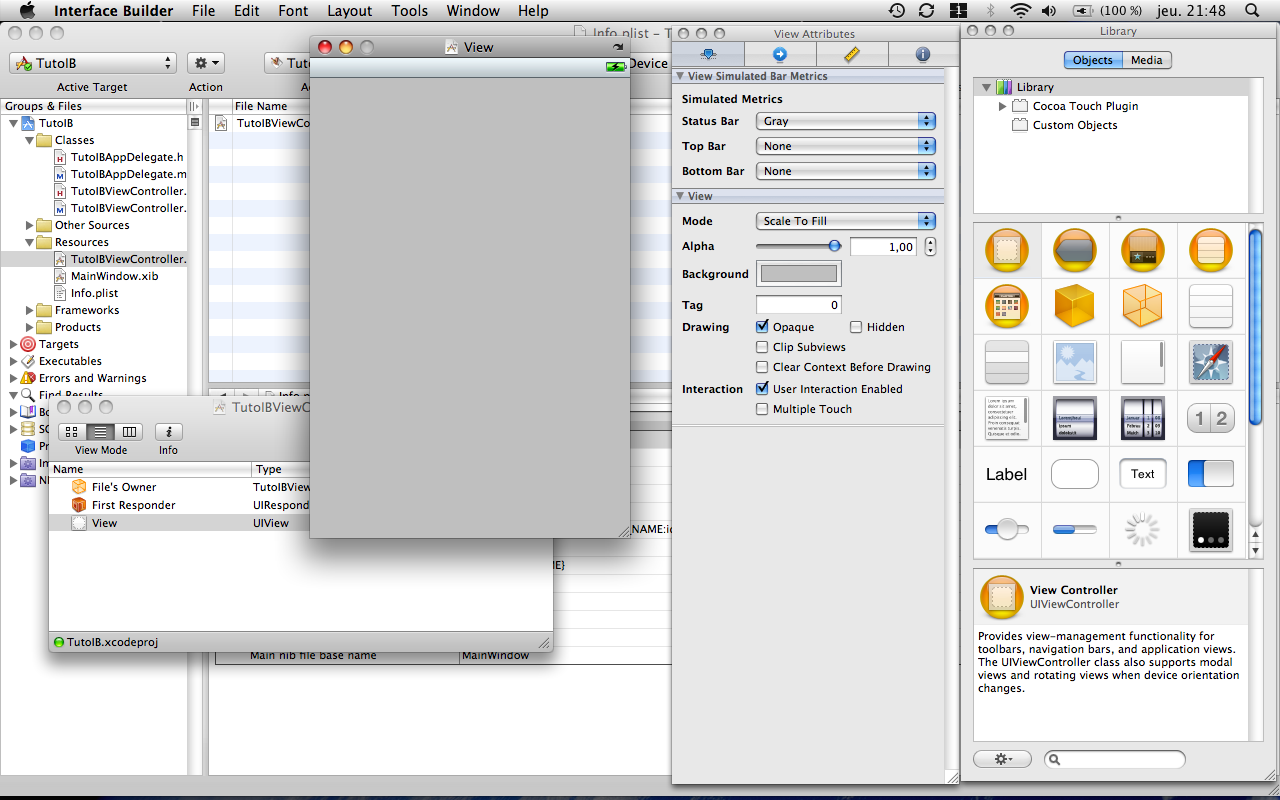Select the Switch library item
Image resolution: width=1280 pixels, height=800 pixels.
click(1211, 474)
